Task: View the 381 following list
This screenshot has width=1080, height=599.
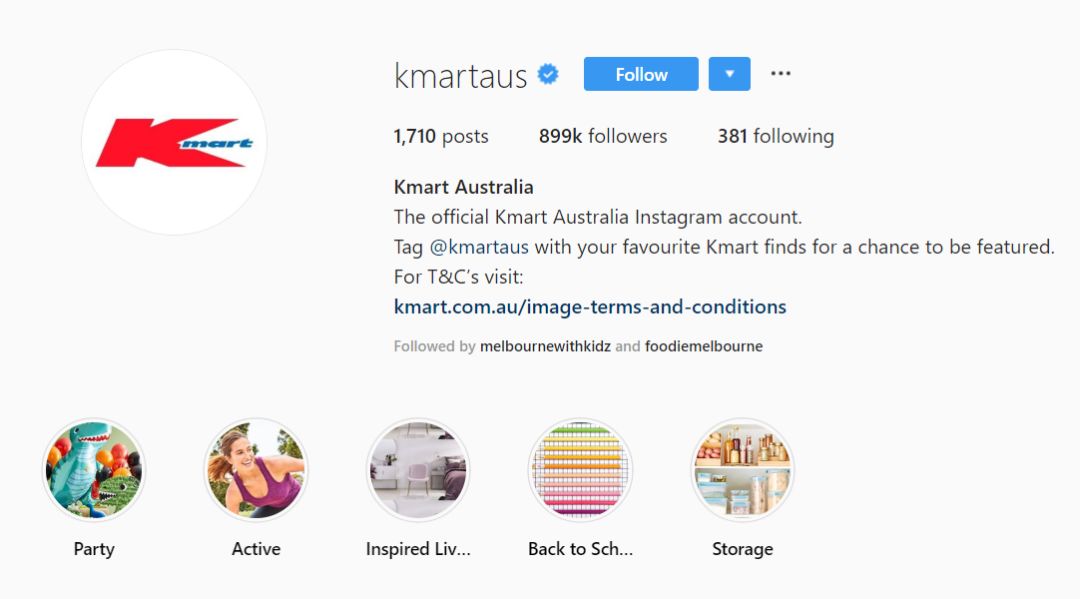Action: (776, 136)
